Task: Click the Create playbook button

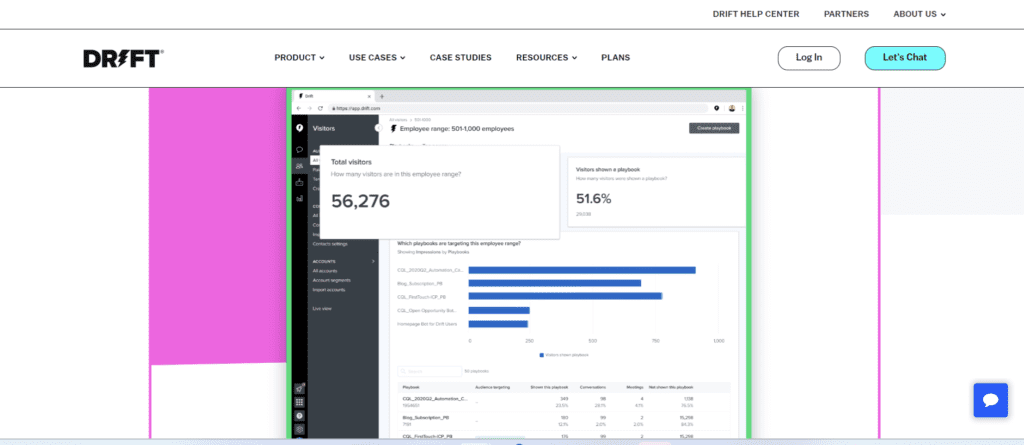Action: pos(714,128)
